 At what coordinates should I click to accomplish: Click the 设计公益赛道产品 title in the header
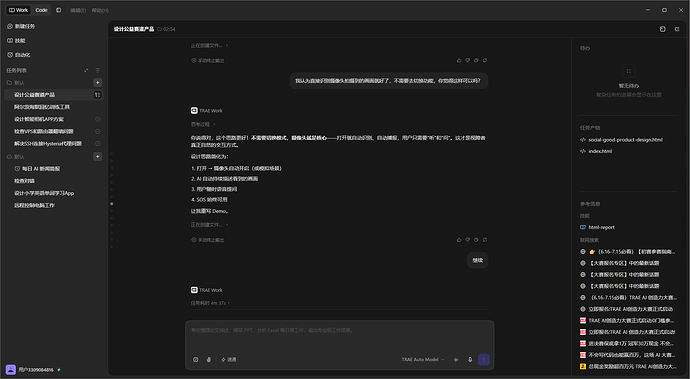click(x=134, y=29)
